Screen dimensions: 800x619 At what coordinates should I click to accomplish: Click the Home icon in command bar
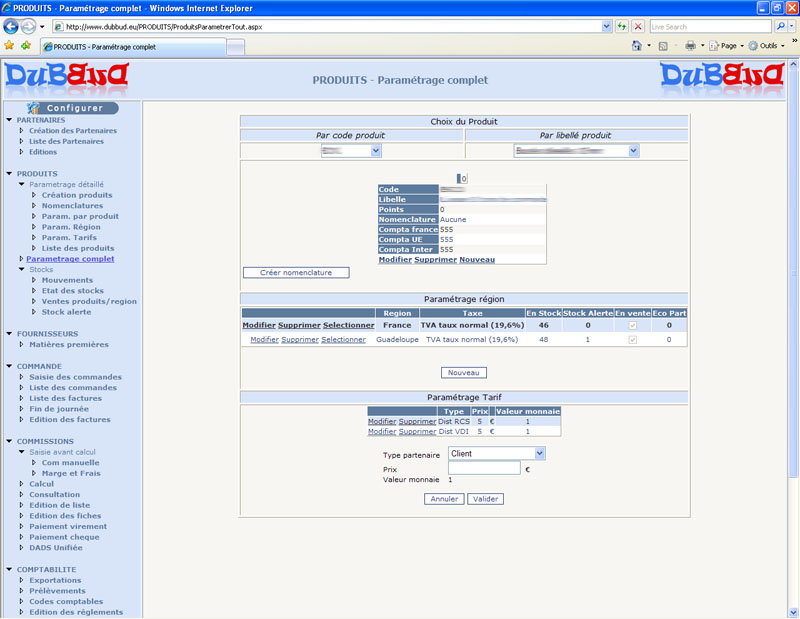tap(637, 46)
